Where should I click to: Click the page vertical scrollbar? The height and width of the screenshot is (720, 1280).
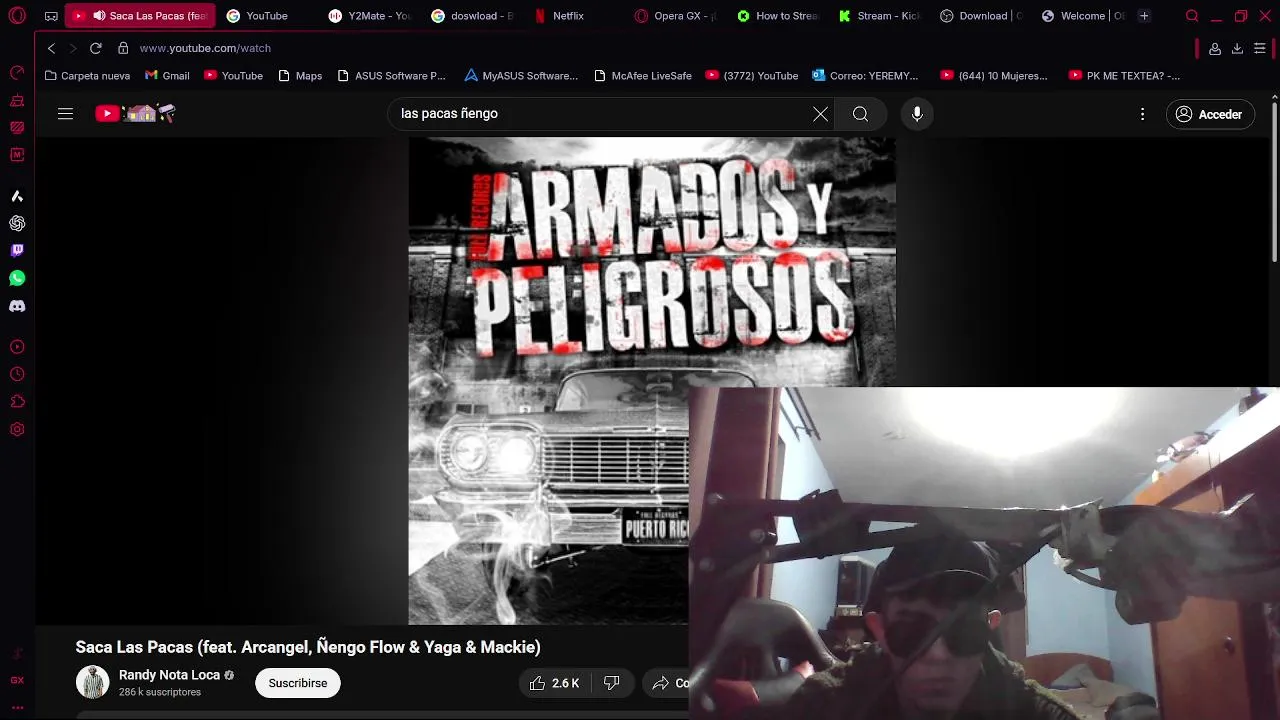(x=1275, y=180)
